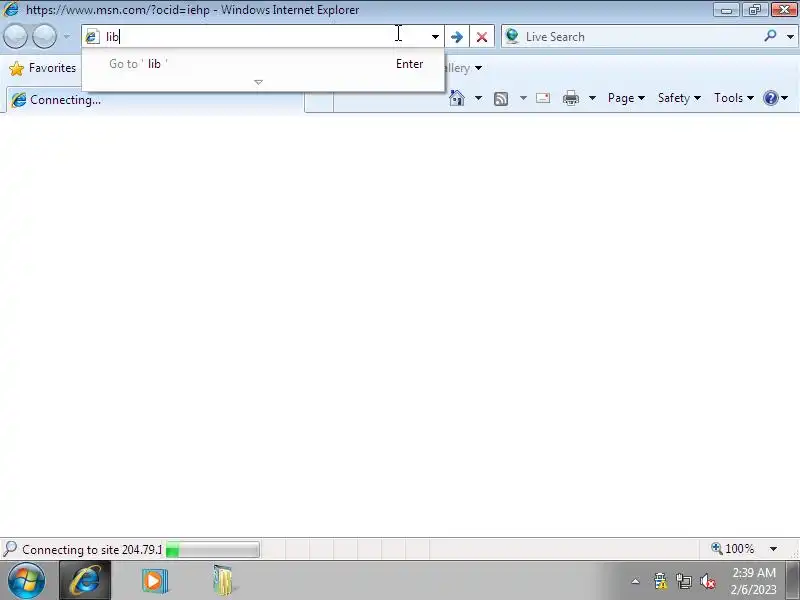Open the Windows Explorer taskbar icon
800x600 pixels.
click(223, 581)
